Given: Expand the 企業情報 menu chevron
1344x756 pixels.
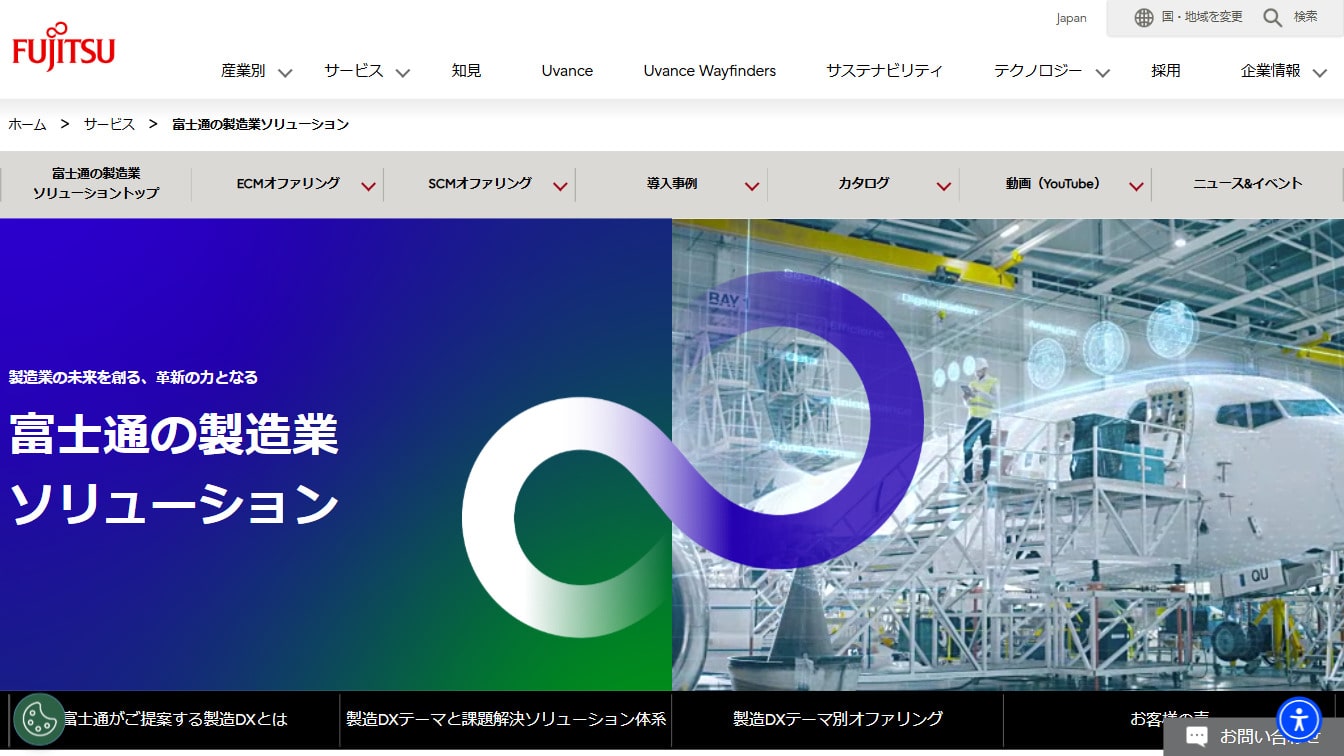Looking at the screenshot, I should [x=1320, y=72].
